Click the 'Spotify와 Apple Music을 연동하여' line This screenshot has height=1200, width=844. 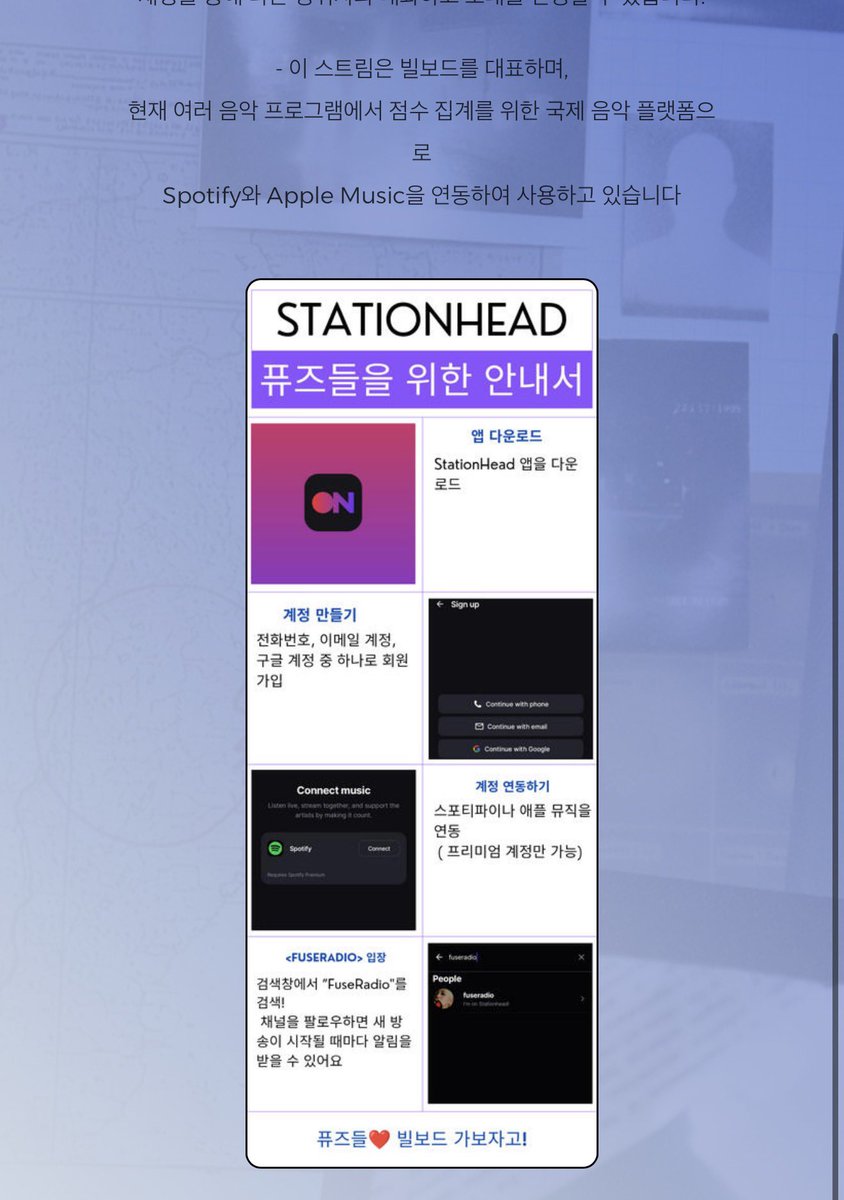tap(422, 195)
